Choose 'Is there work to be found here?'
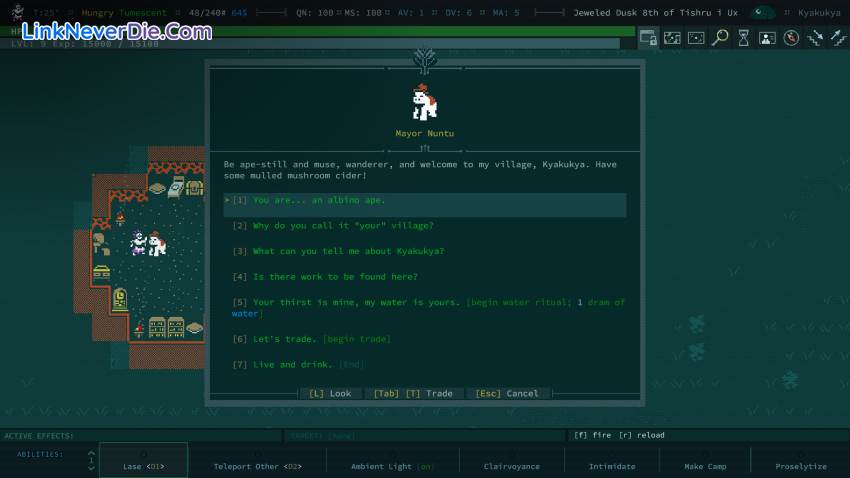This screenshot has height=478, width=850. (335, 277)
